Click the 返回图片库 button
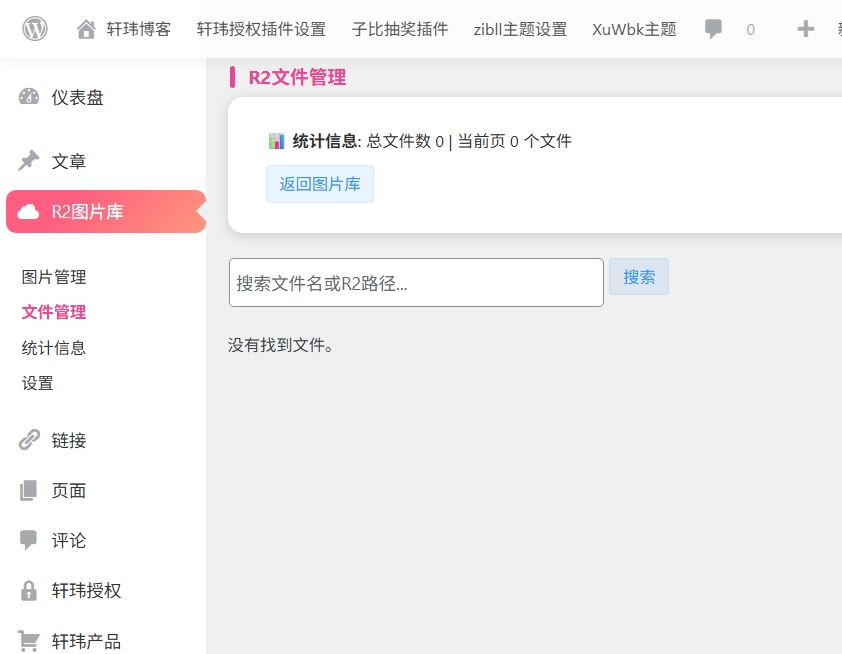This screenshot has height=654, width=842. pyautogui.click(x=320, y=184)
